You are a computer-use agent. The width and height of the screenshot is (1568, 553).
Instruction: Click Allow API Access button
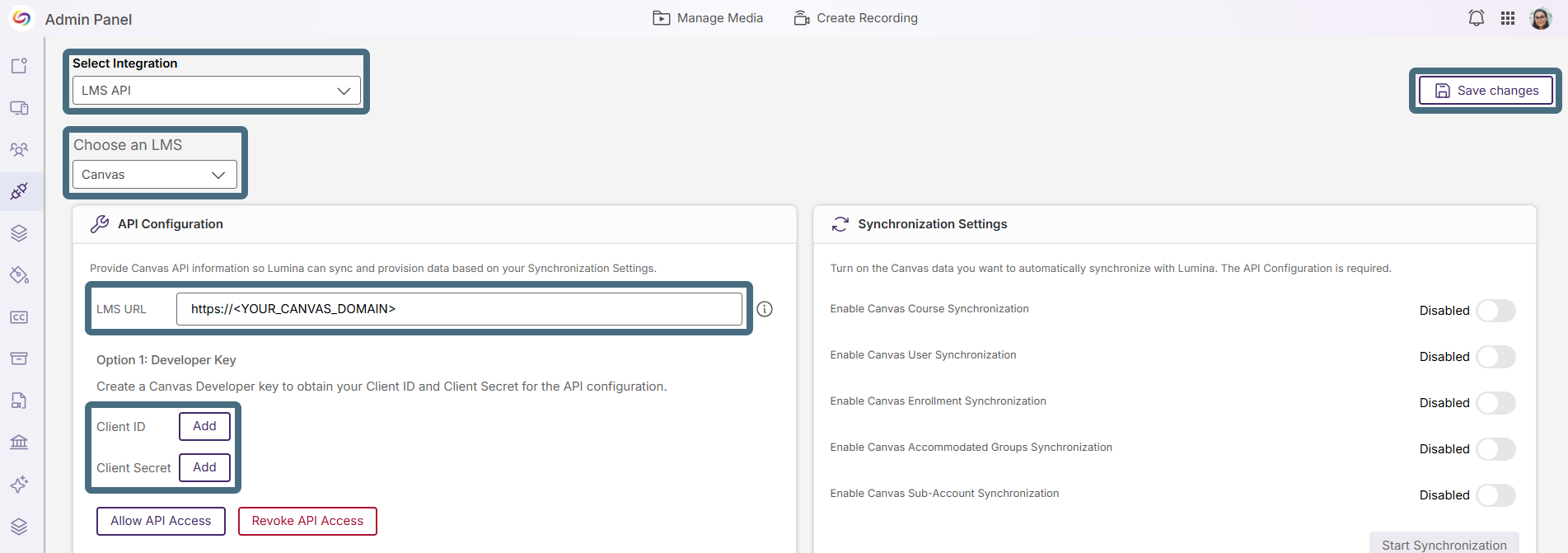161,521
